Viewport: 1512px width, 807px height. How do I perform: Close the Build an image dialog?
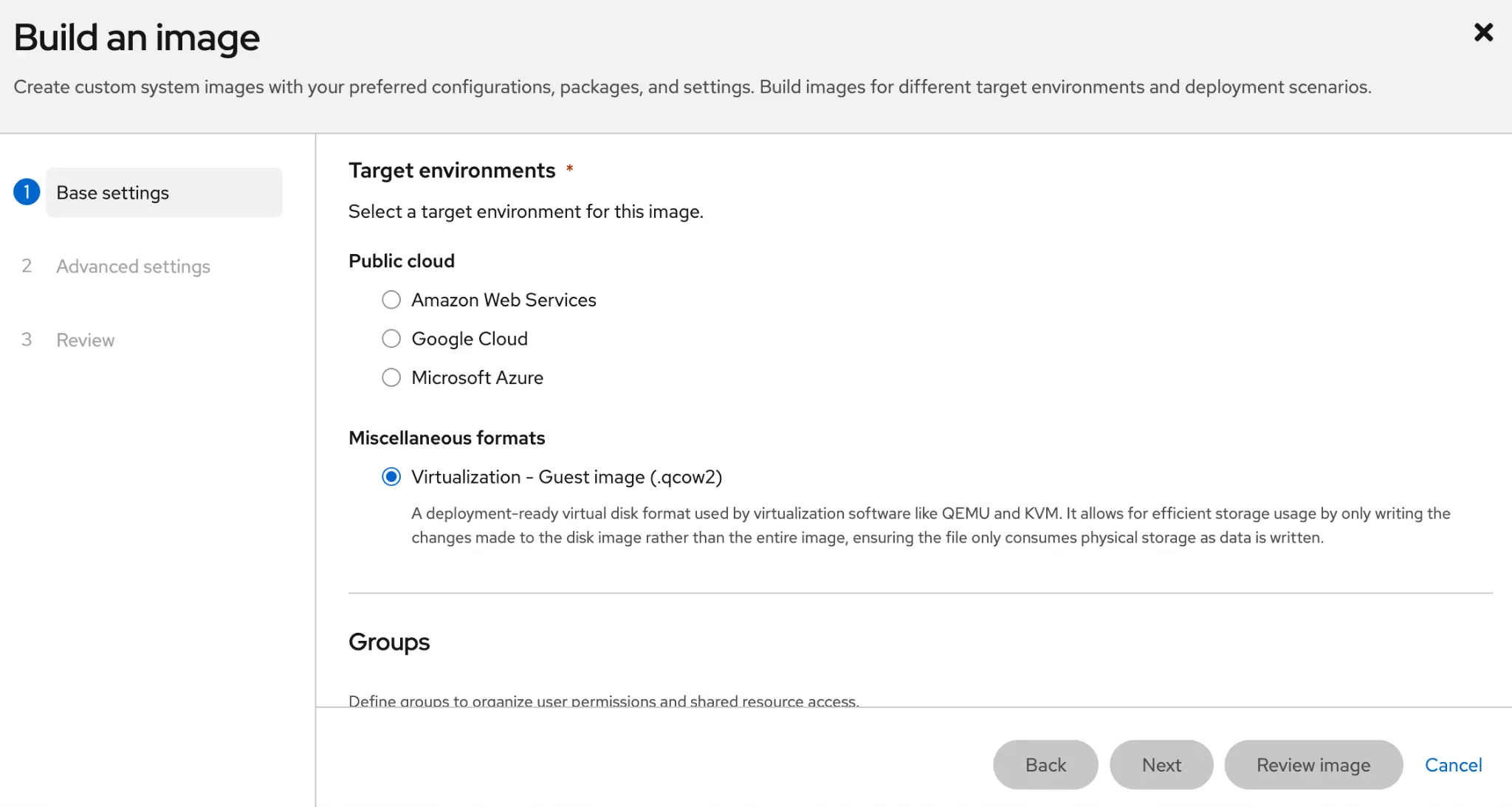point(1483,32)
